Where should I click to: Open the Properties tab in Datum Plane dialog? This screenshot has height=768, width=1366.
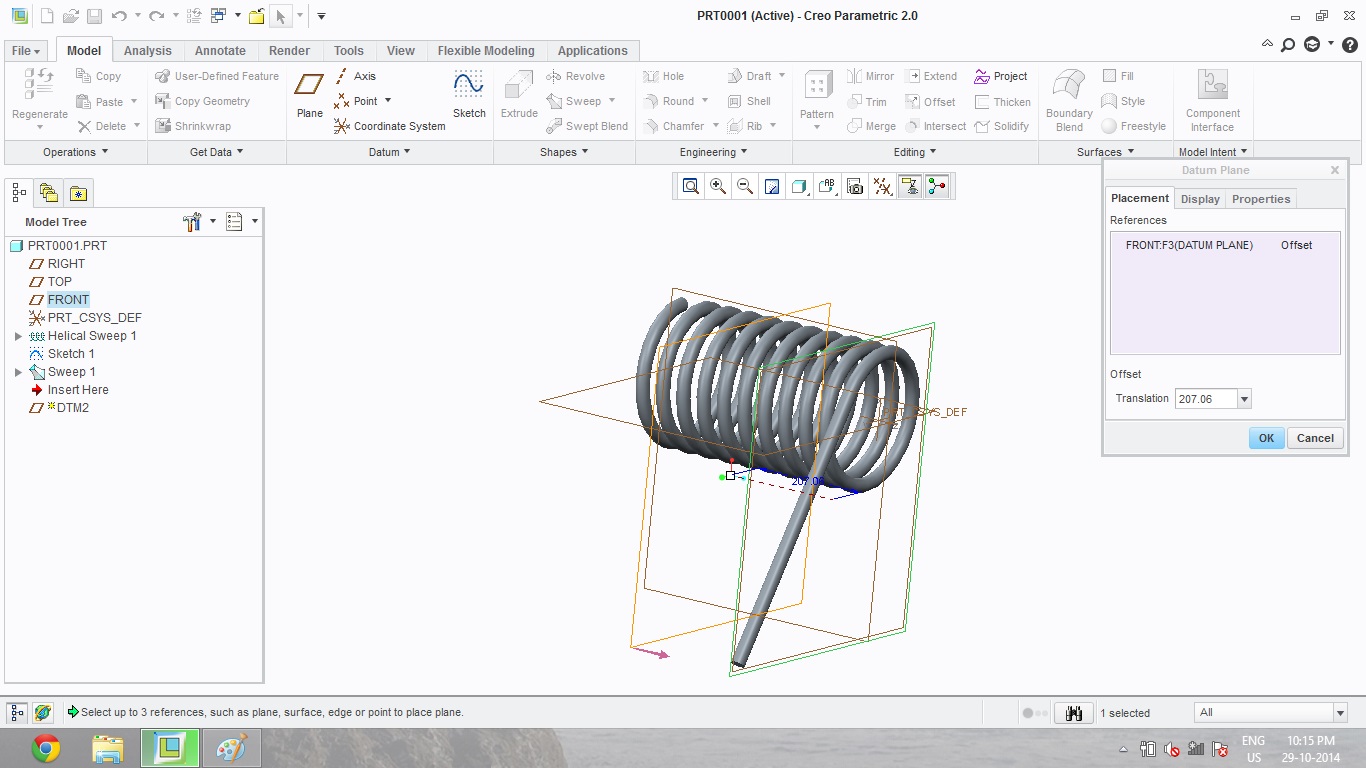(1261, 199)
